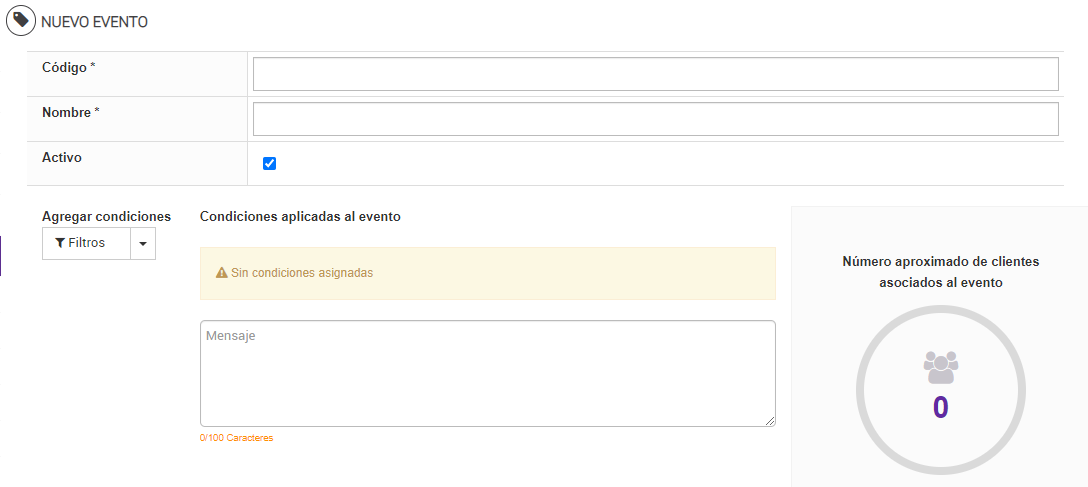
Task: Click the Agregar condiciones label
Action: (x=106, y=216)
